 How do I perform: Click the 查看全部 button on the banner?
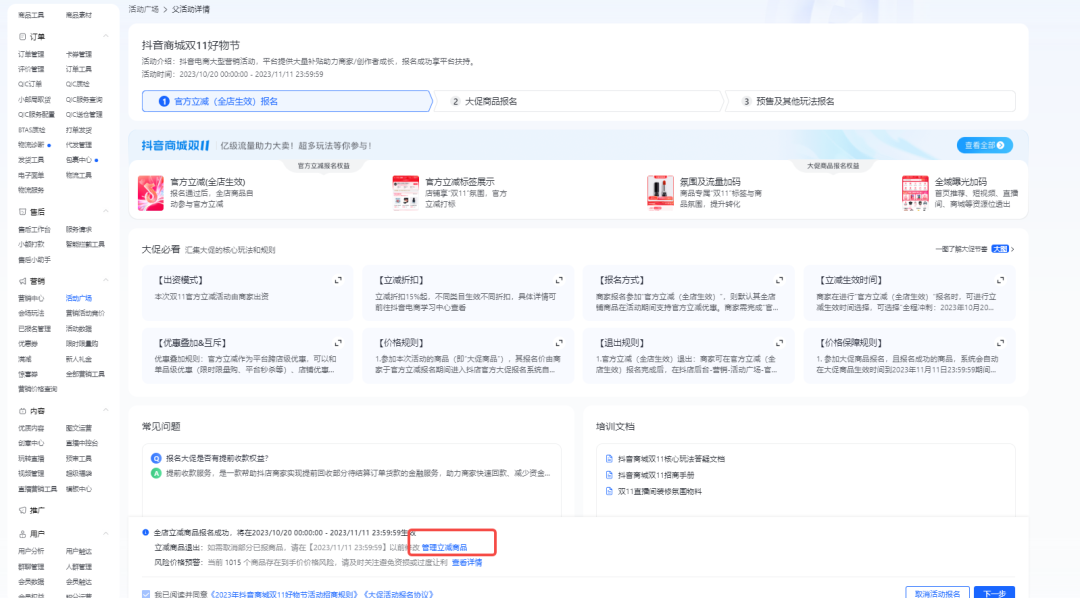(x=984, y=145)
